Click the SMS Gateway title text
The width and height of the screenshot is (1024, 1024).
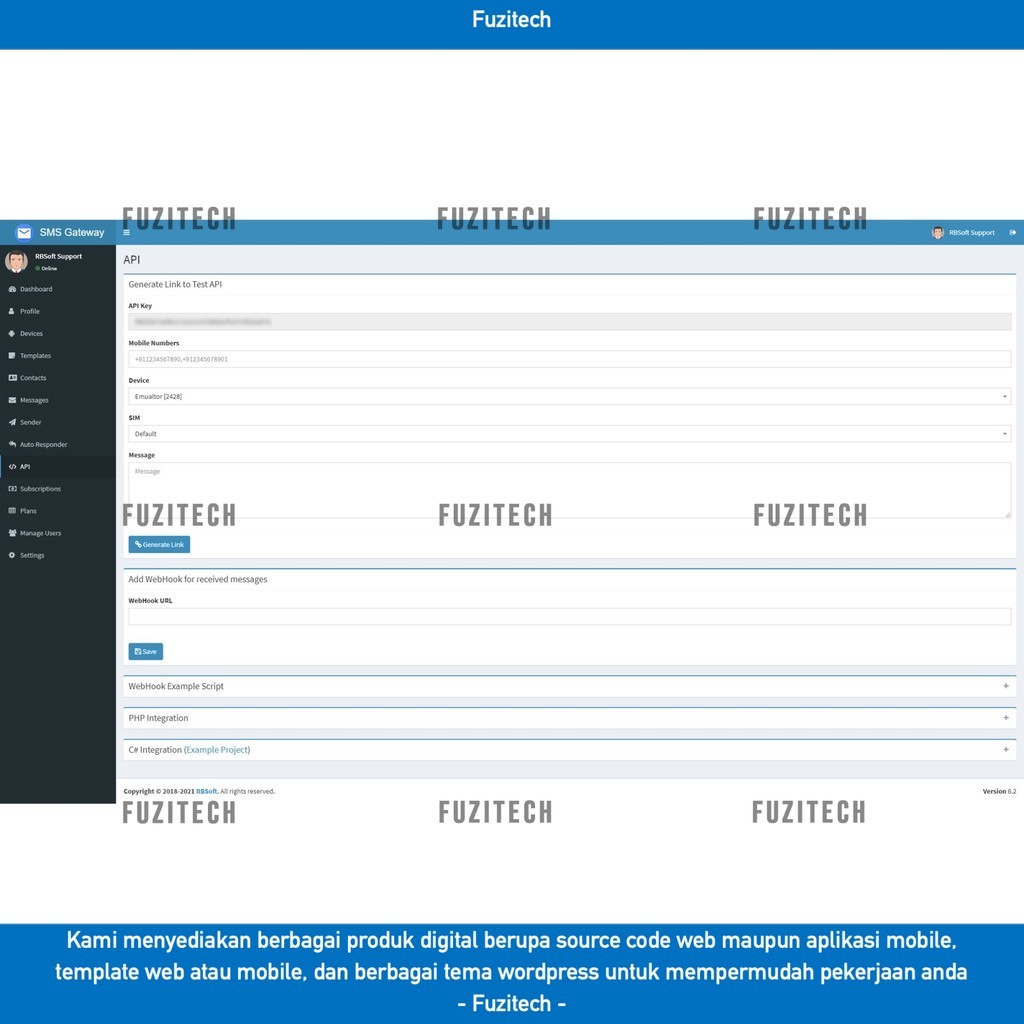coord(72,232)
